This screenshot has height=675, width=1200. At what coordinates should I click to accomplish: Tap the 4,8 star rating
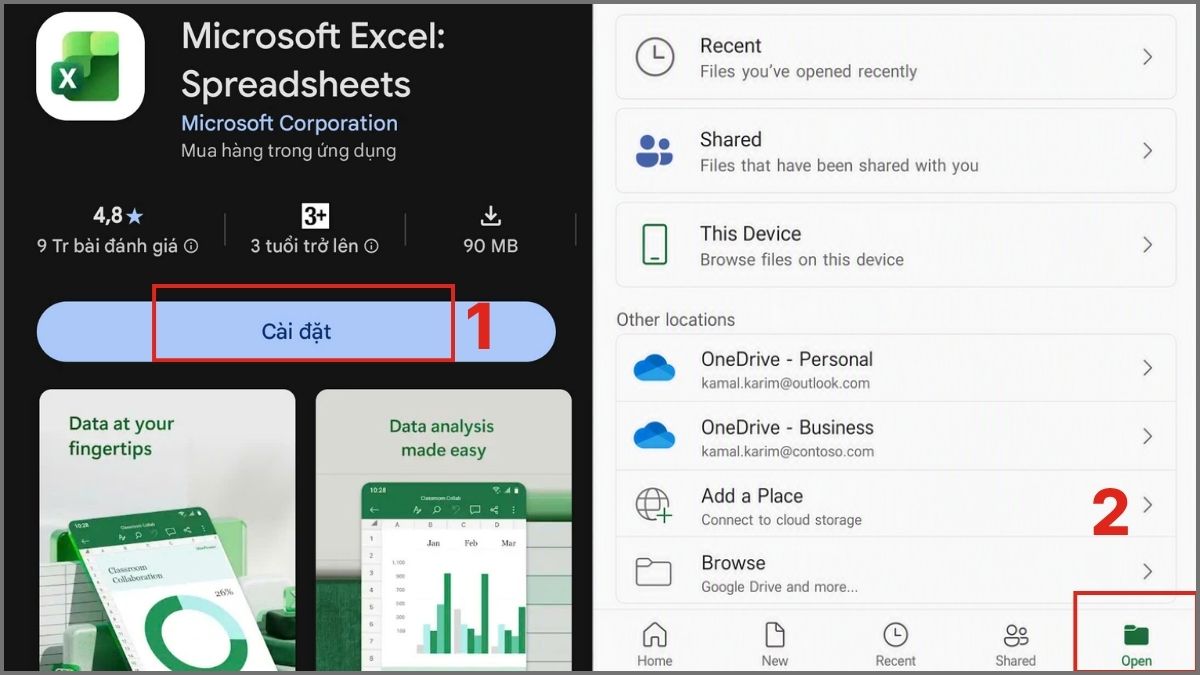118,215
